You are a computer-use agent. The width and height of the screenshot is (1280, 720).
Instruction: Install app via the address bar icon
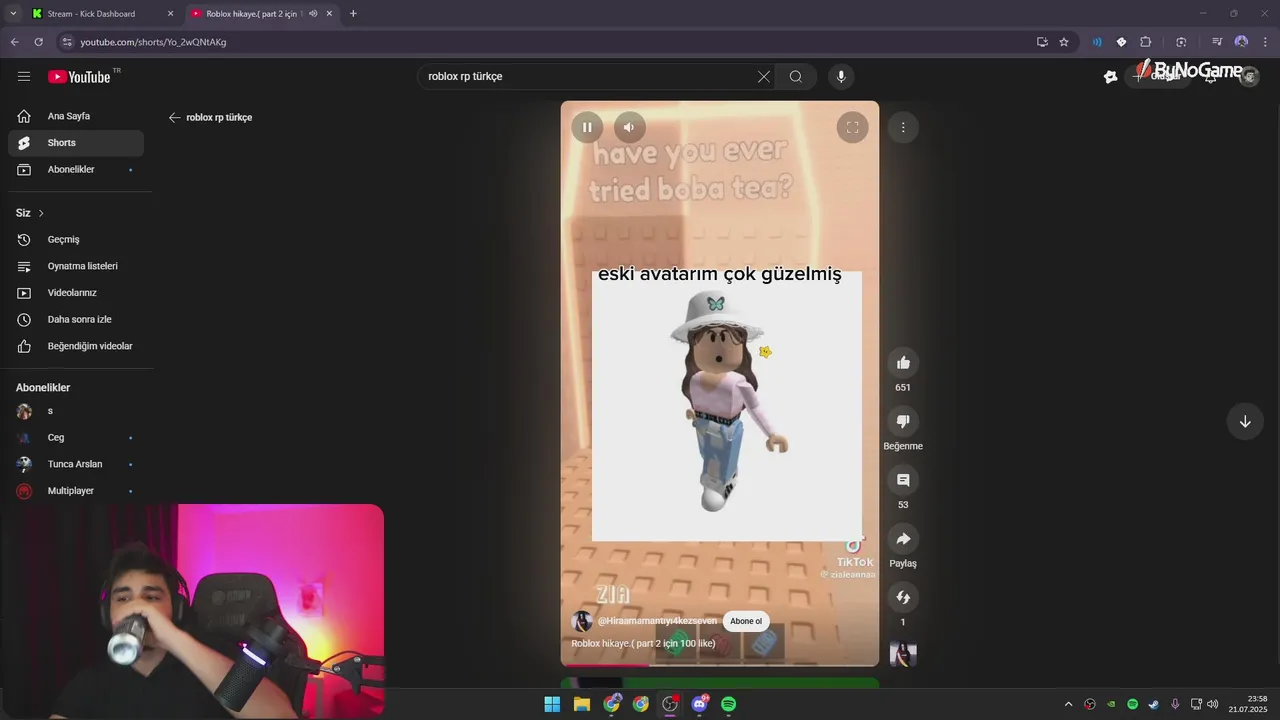tap(1042, 42)
